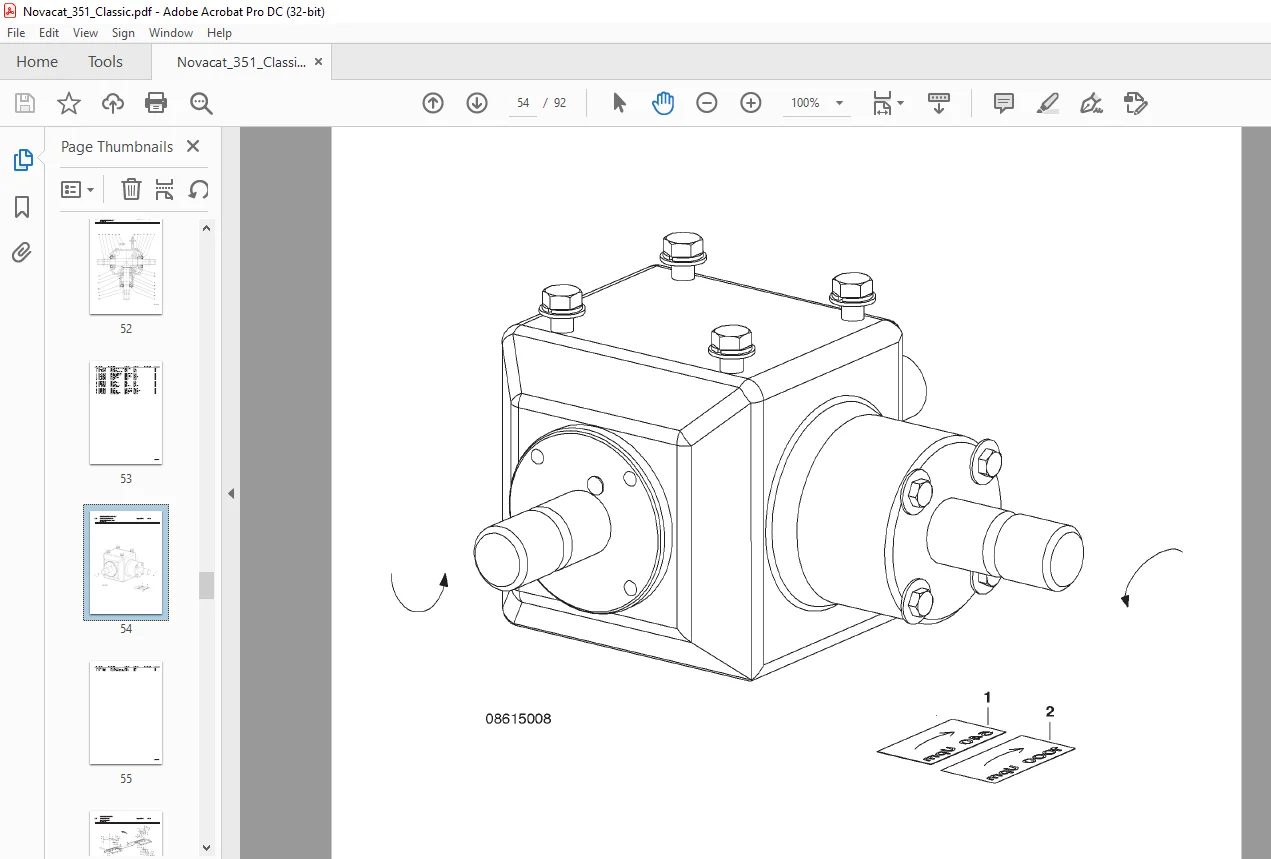The width and height of the screenshot is (1271, 859).
Task: Switch to the Tools tab
Action: pyautogui.click(x=105, y=62)
